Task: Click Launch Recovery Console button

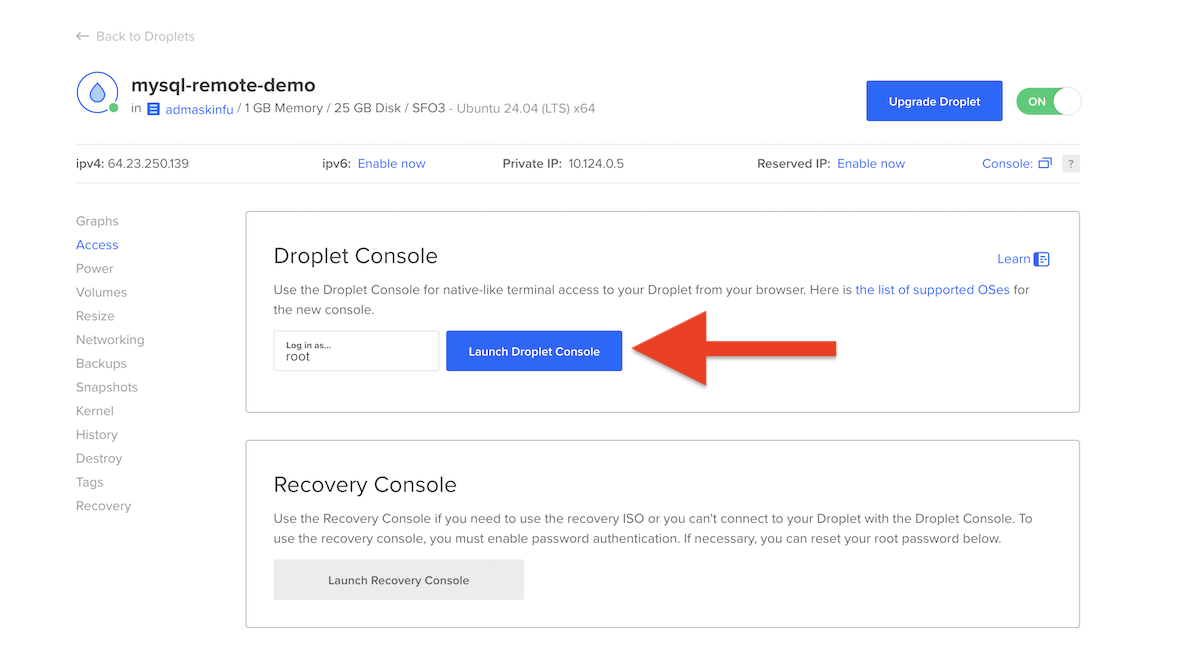Action: pyautogui.click(x=398, y=580)
